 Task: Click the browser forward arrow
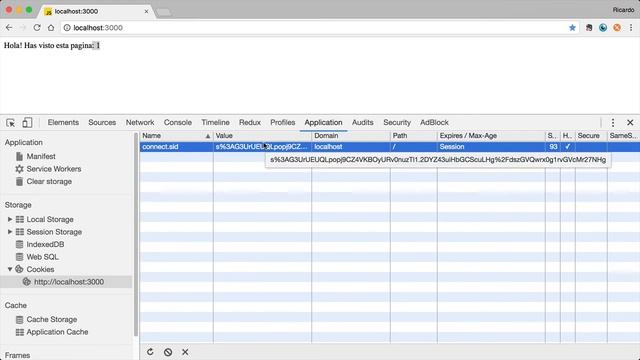coord(23,27)
